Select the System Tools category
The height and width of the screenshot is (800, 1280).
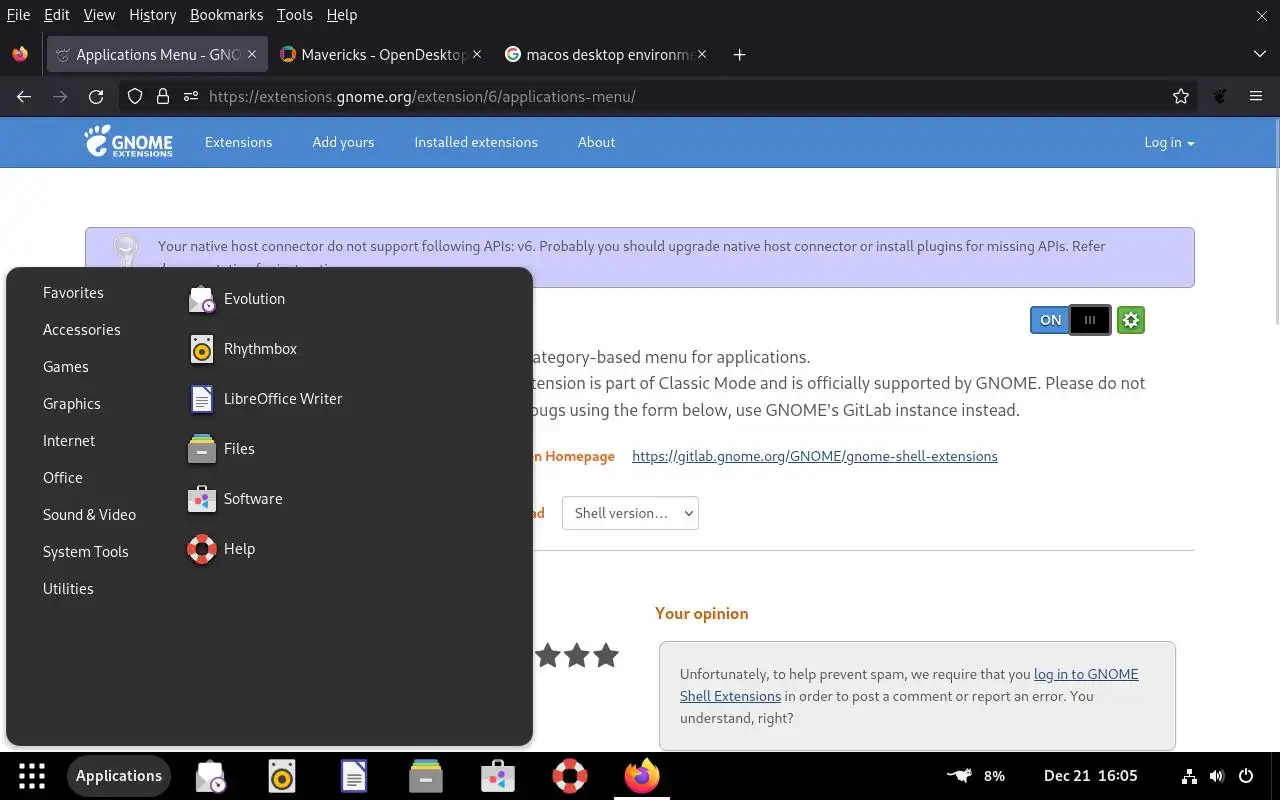(86, 552)
